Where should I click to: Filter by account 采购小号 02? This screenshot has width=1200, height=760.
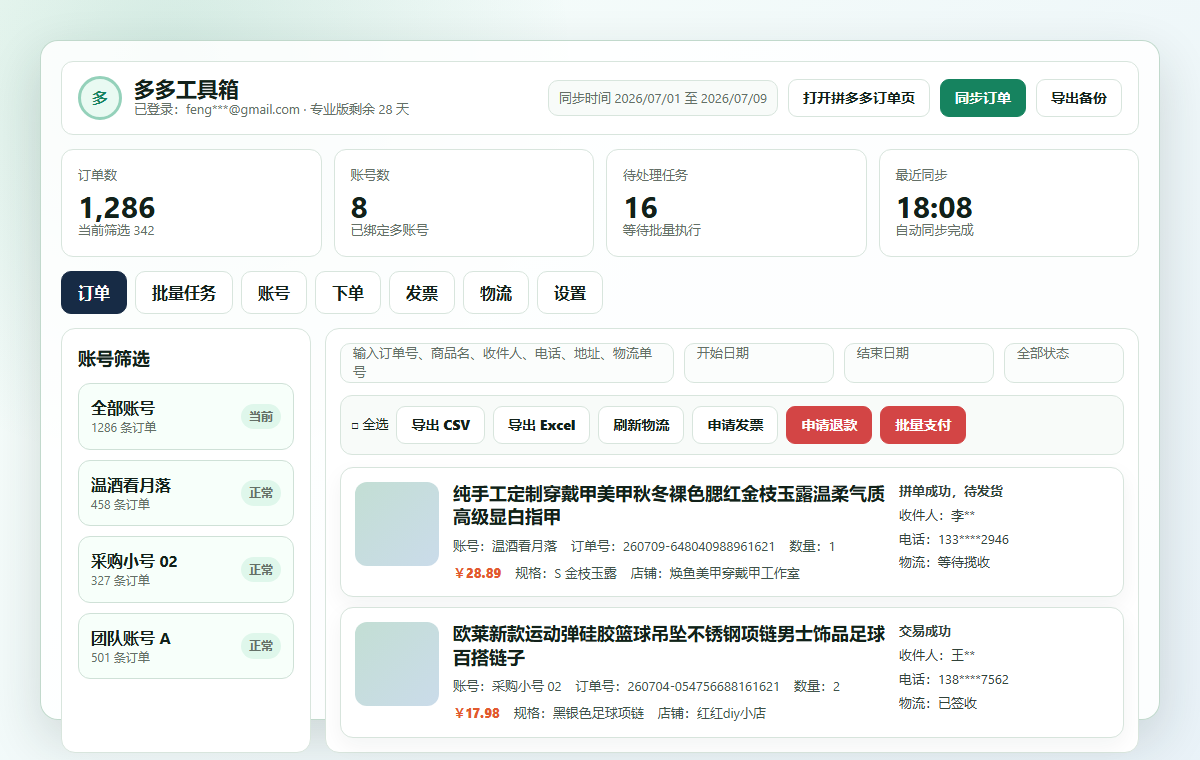click(186, 569)
